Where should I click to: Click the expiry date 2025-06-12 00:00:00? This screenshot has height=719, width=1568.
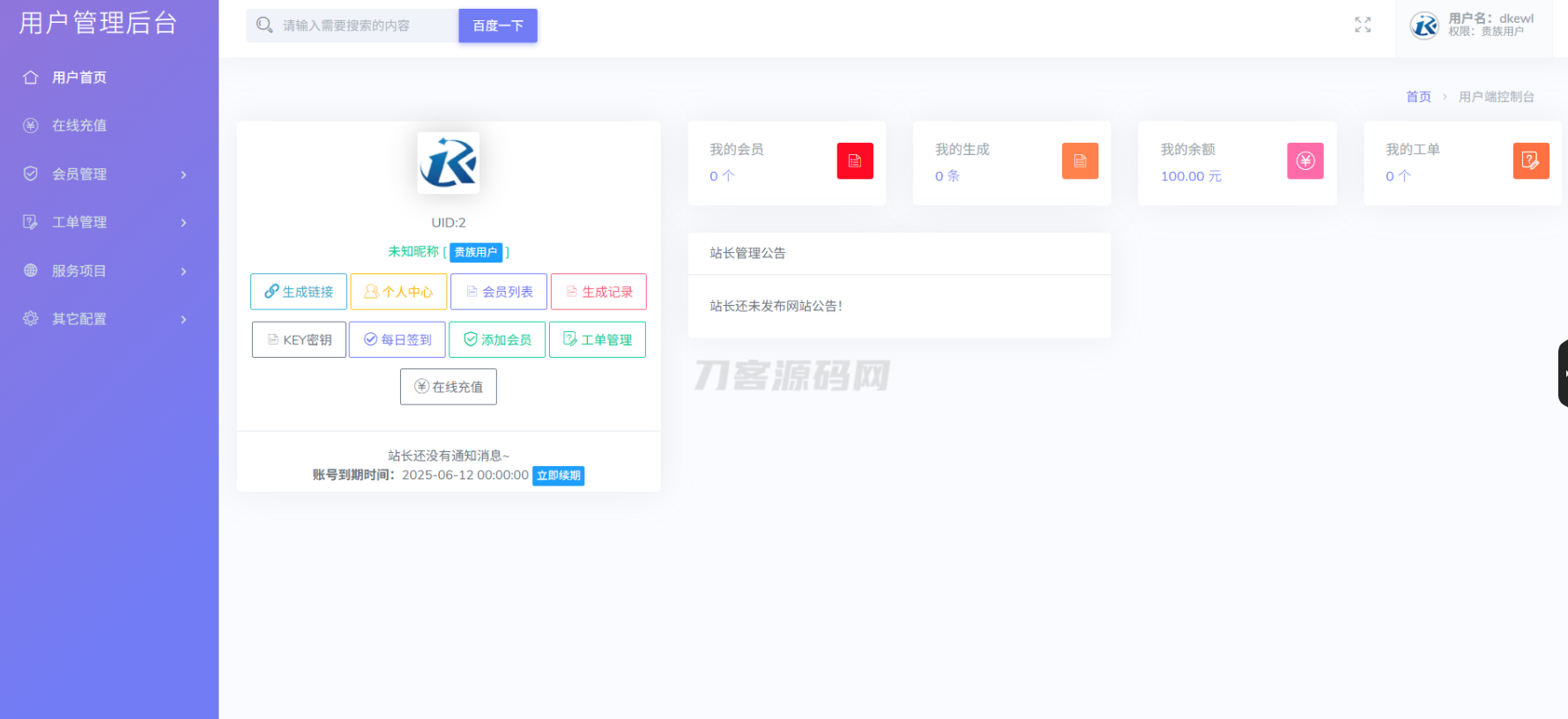click(x=465, y=475)
